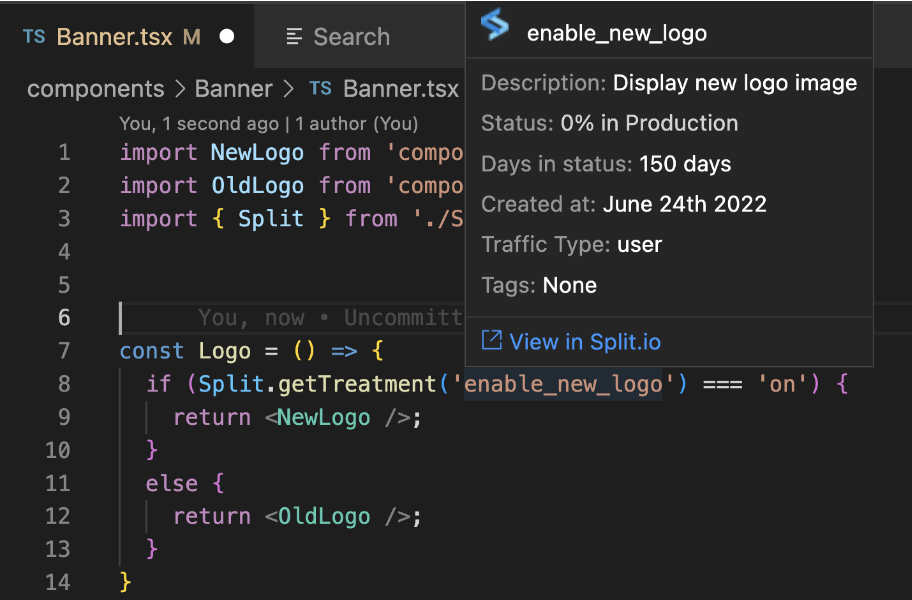Click the external link icon beside View in Split.io

click(491, 341)
